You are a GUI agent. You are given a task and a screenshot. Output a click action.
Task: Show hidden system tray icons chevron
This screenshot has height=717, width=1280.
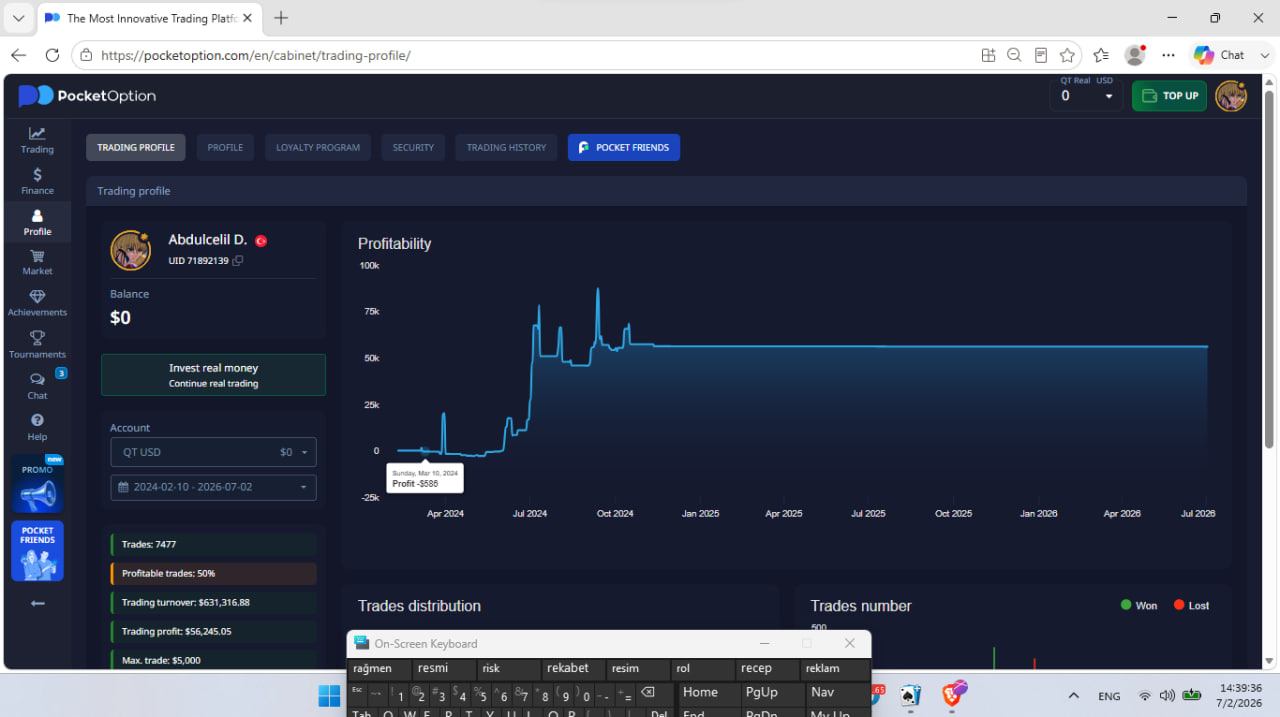tap(1074, 696)
